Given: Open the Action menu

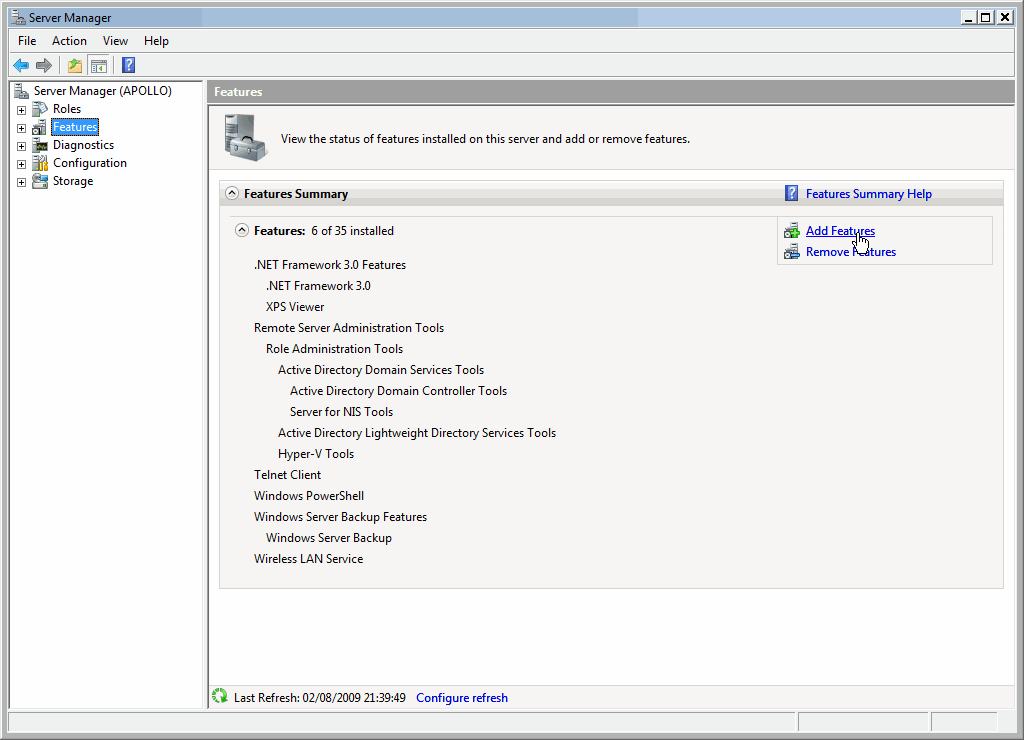Looking at the screenshot, I should [69, 40].
